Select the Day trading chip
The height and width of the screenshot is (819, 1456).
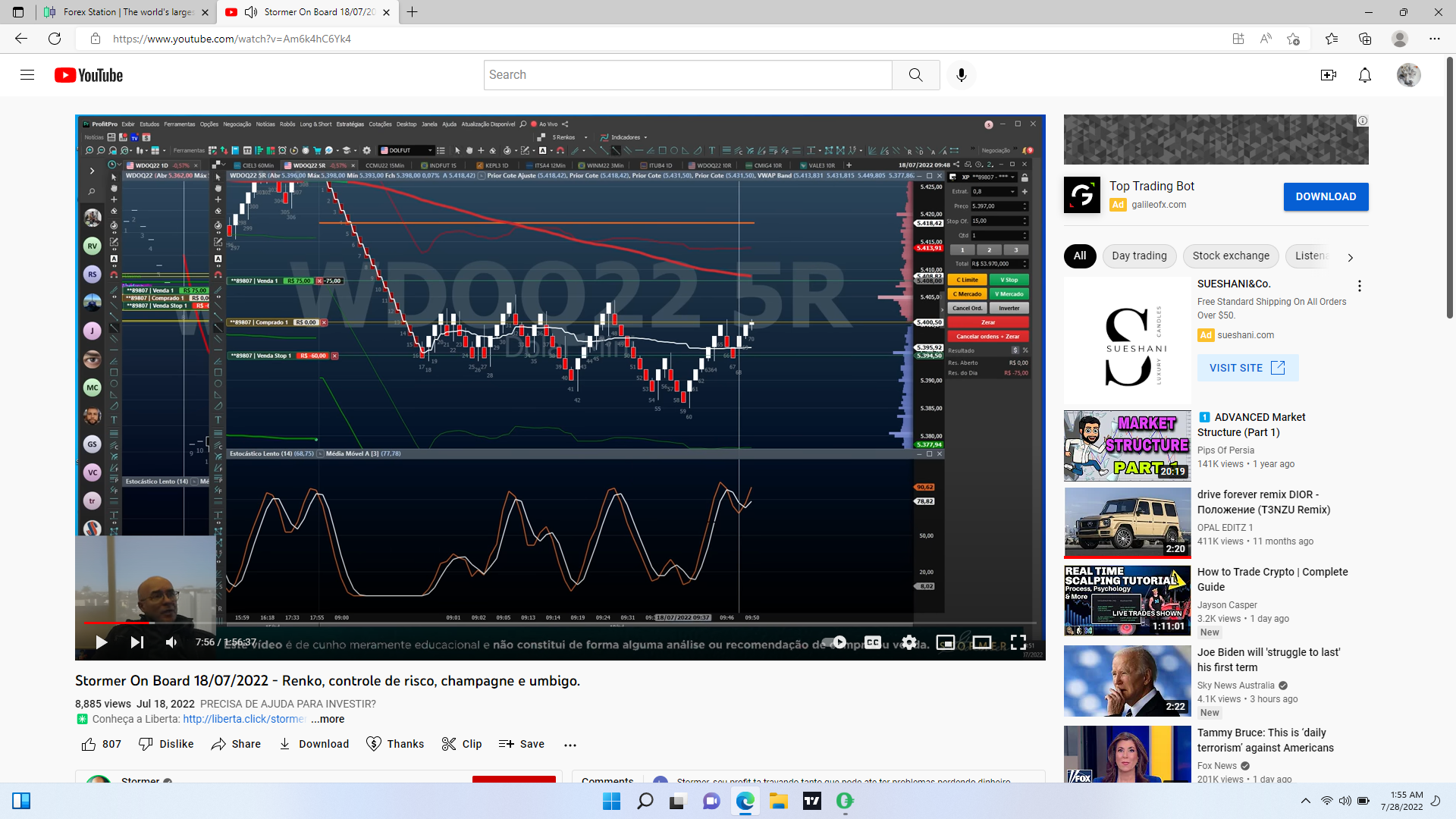1139,256
